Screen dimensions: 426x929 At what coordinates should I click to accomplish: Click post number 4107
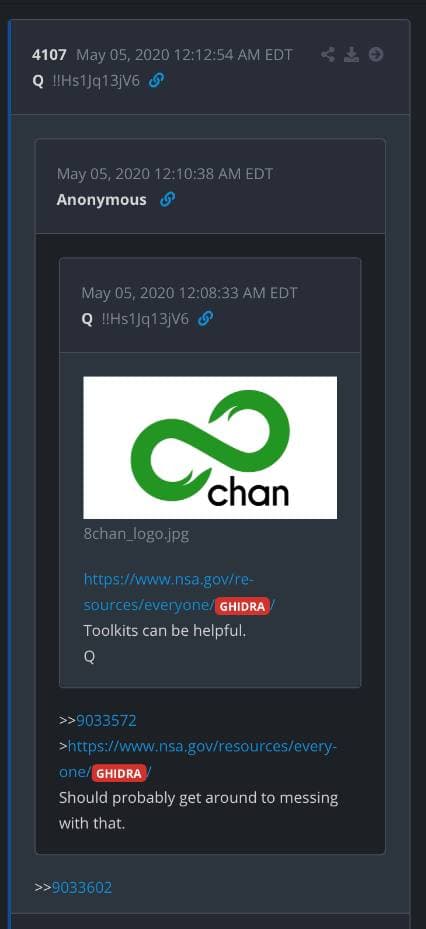coord(49,55)
